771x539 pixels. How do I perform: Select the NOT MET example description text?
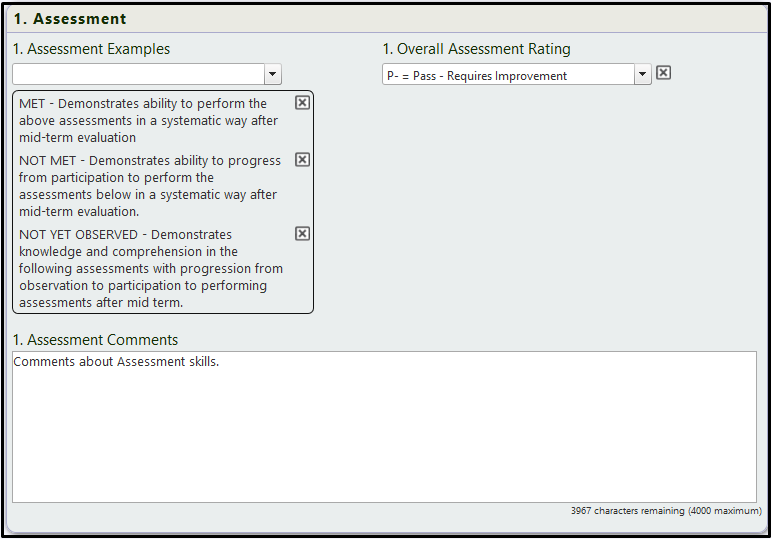(x=150, y=186)
